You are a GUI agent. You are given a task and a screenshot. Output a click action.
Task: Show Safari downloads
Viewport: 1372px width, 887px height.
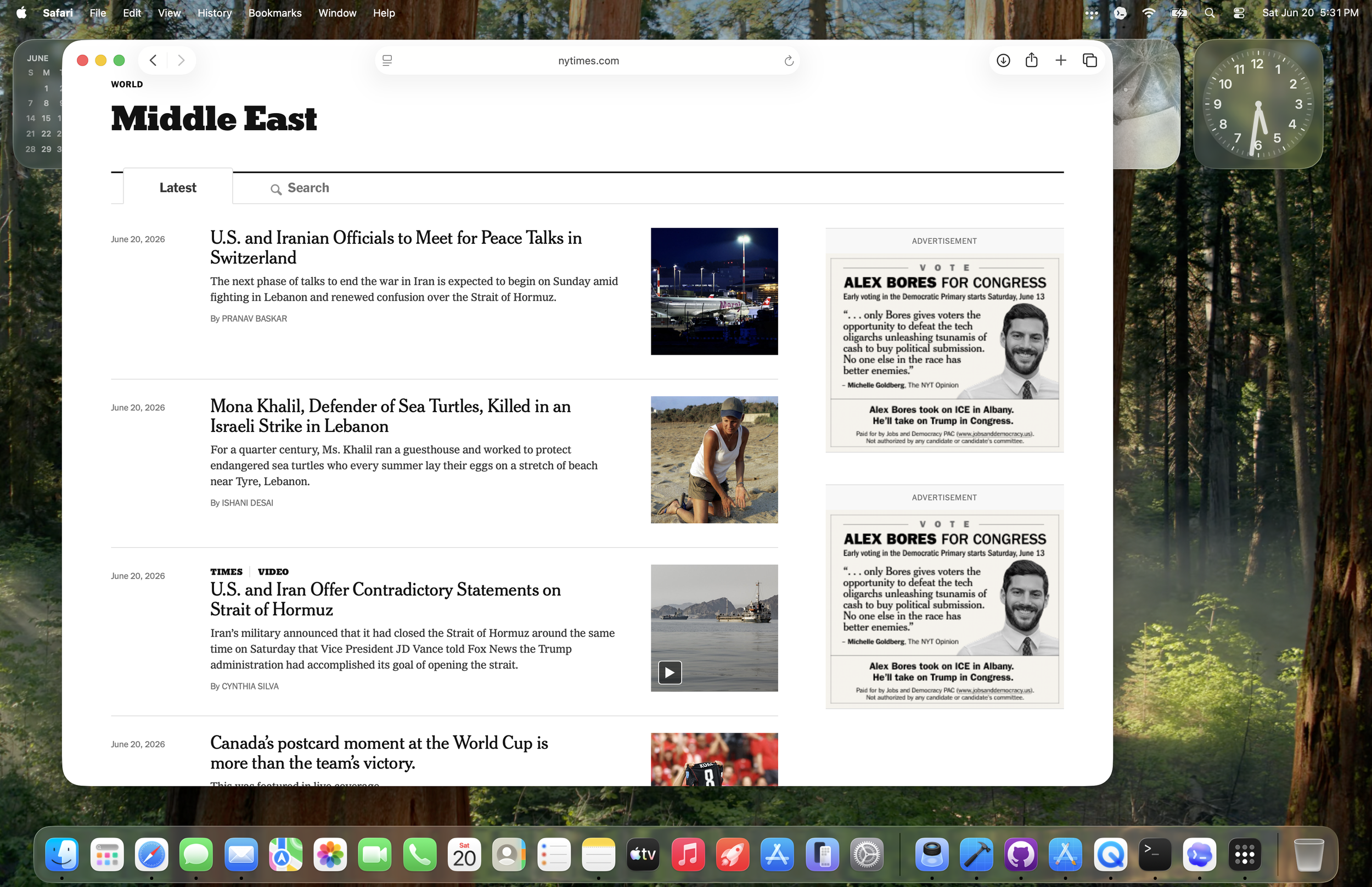1003,60
